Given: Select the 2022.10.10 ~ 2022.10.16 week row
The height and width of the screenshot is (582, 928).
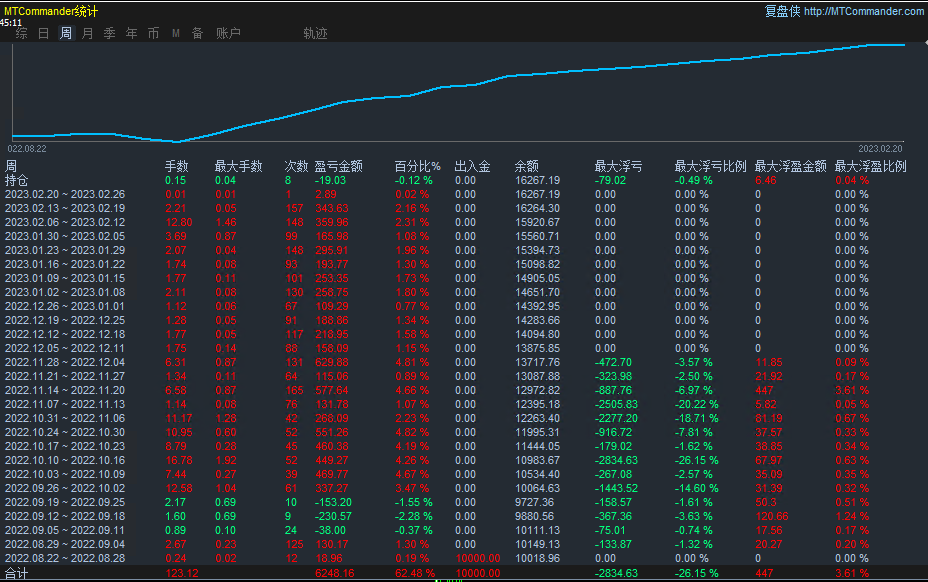Looking at the screenshot, I should [x=65, y=460].
